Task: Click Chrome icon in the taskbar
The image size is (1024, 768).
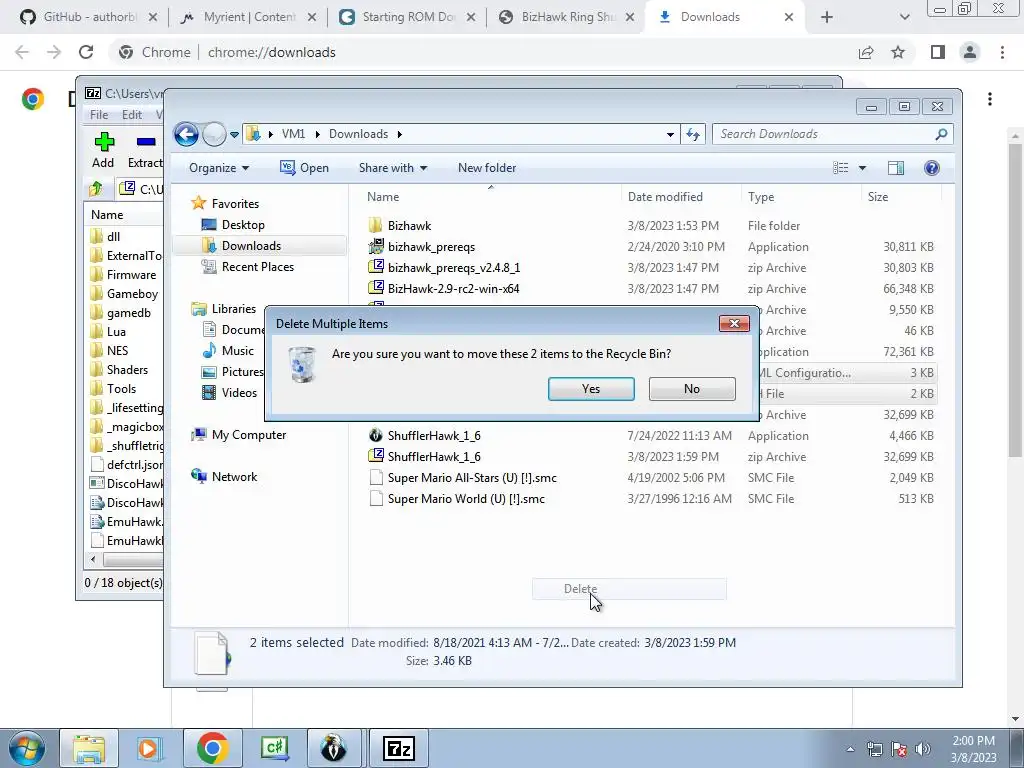Action: (212, 748)
